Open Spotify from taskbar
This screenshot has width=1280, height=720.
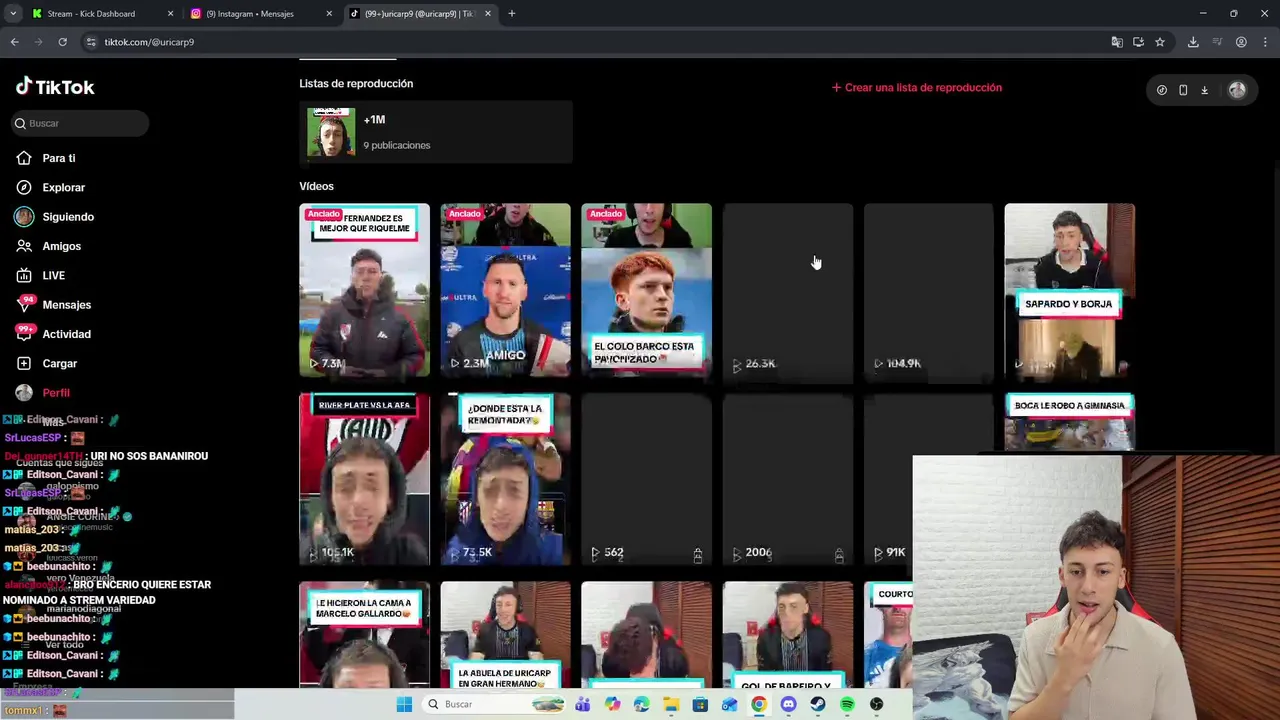(x=847, y=704)
